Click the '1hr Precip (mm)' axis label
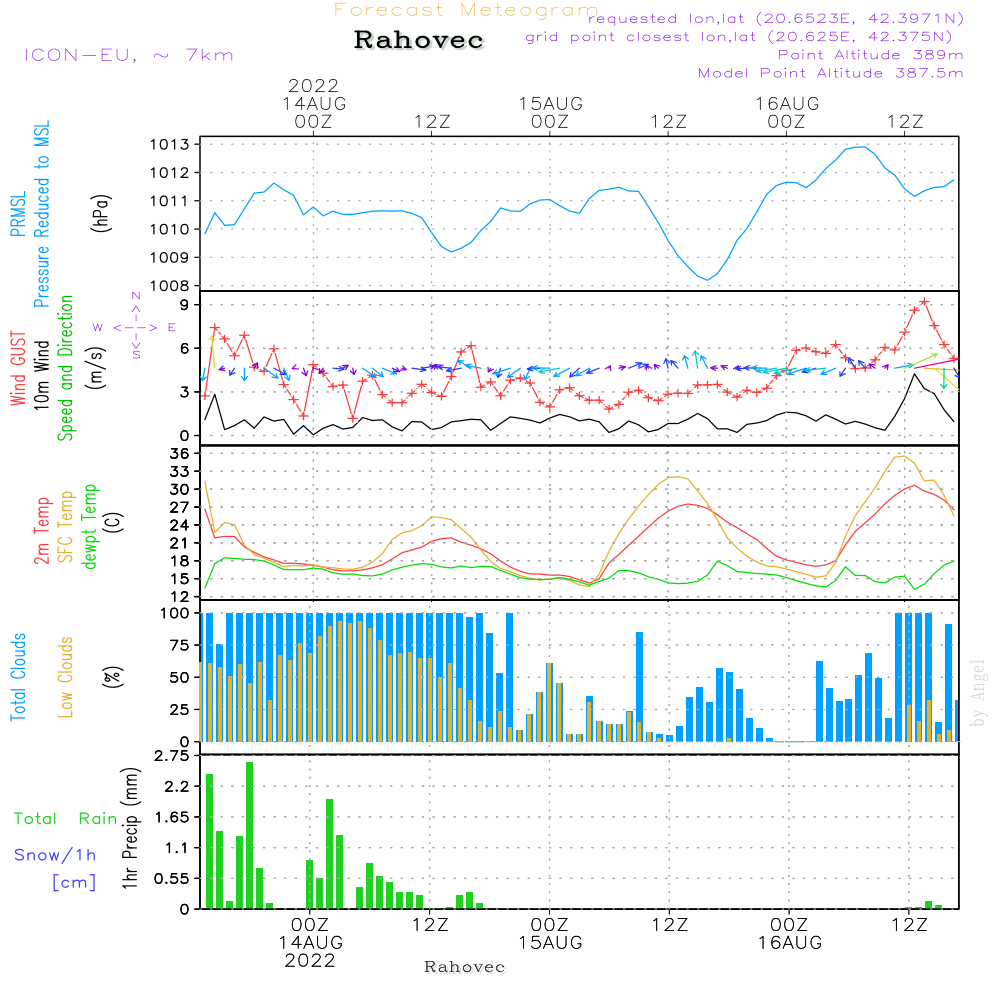Viewport: 1000px width, 1000px height. tap(130, 828)
